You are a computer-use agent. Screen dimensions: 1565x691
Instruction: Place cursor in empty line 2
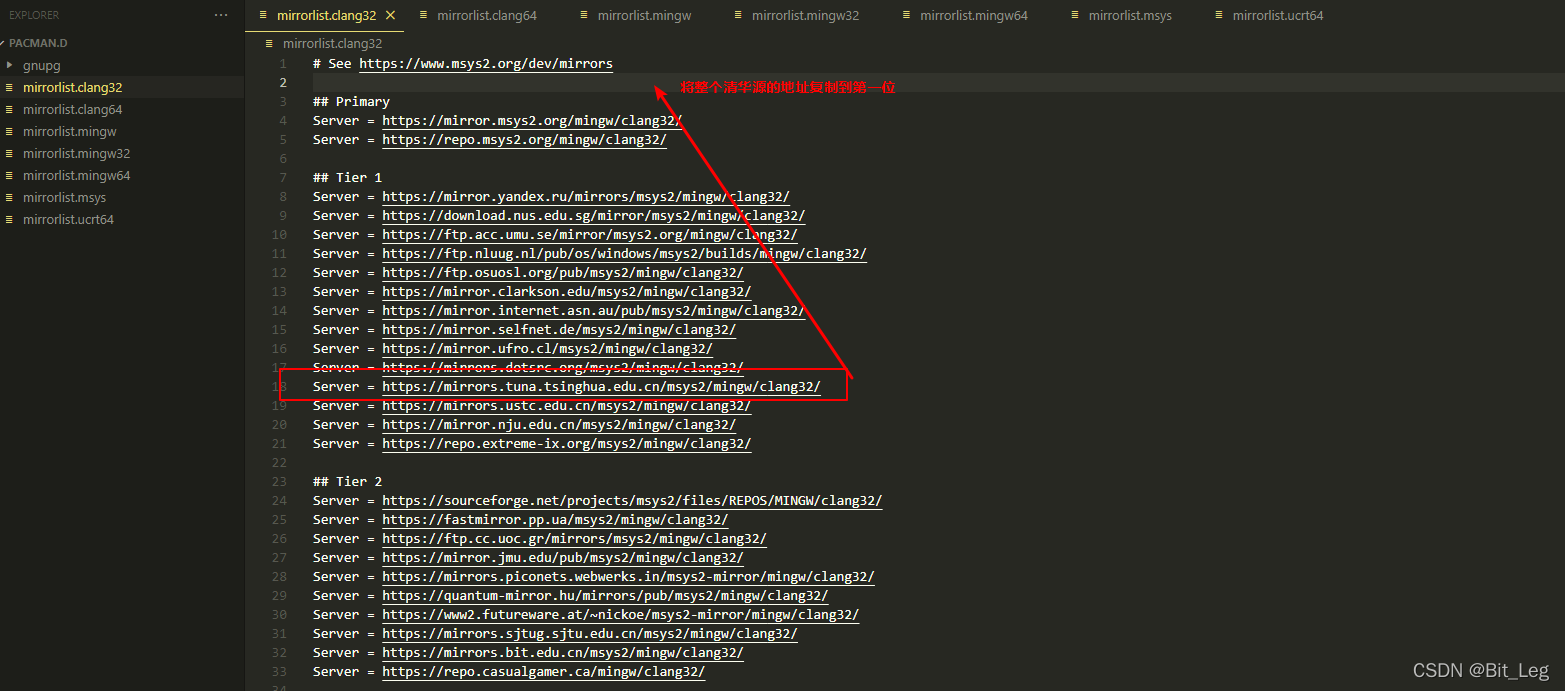pyautogui.click(x=938, y=82)
